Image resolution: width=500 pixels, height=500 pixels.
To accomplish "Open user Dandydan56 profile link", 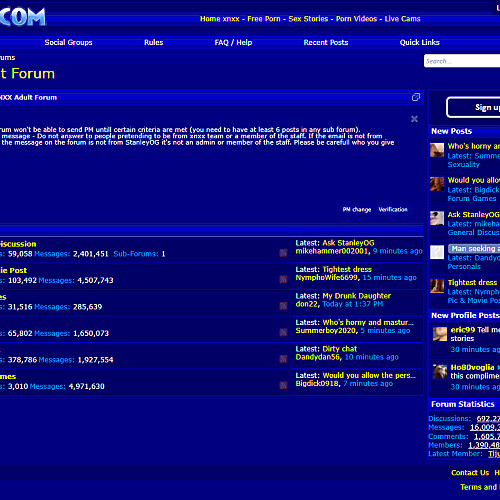I will [x=318, y=357].
